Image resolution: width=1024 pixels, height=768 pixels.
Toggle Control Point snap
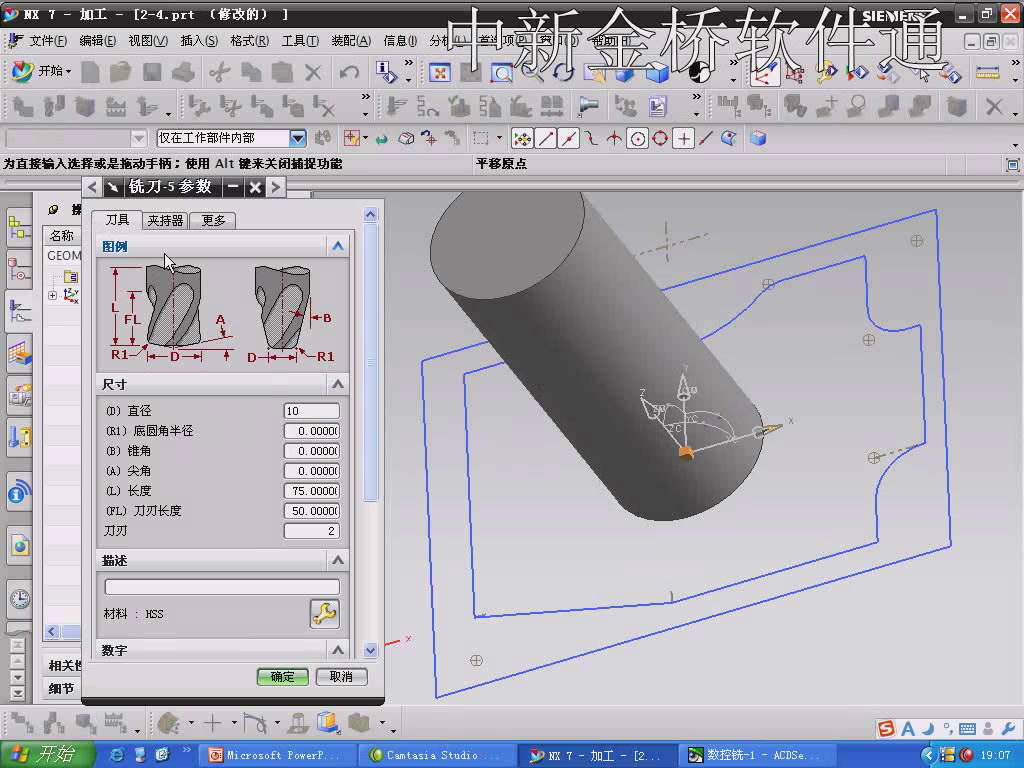tap(592, 138)
